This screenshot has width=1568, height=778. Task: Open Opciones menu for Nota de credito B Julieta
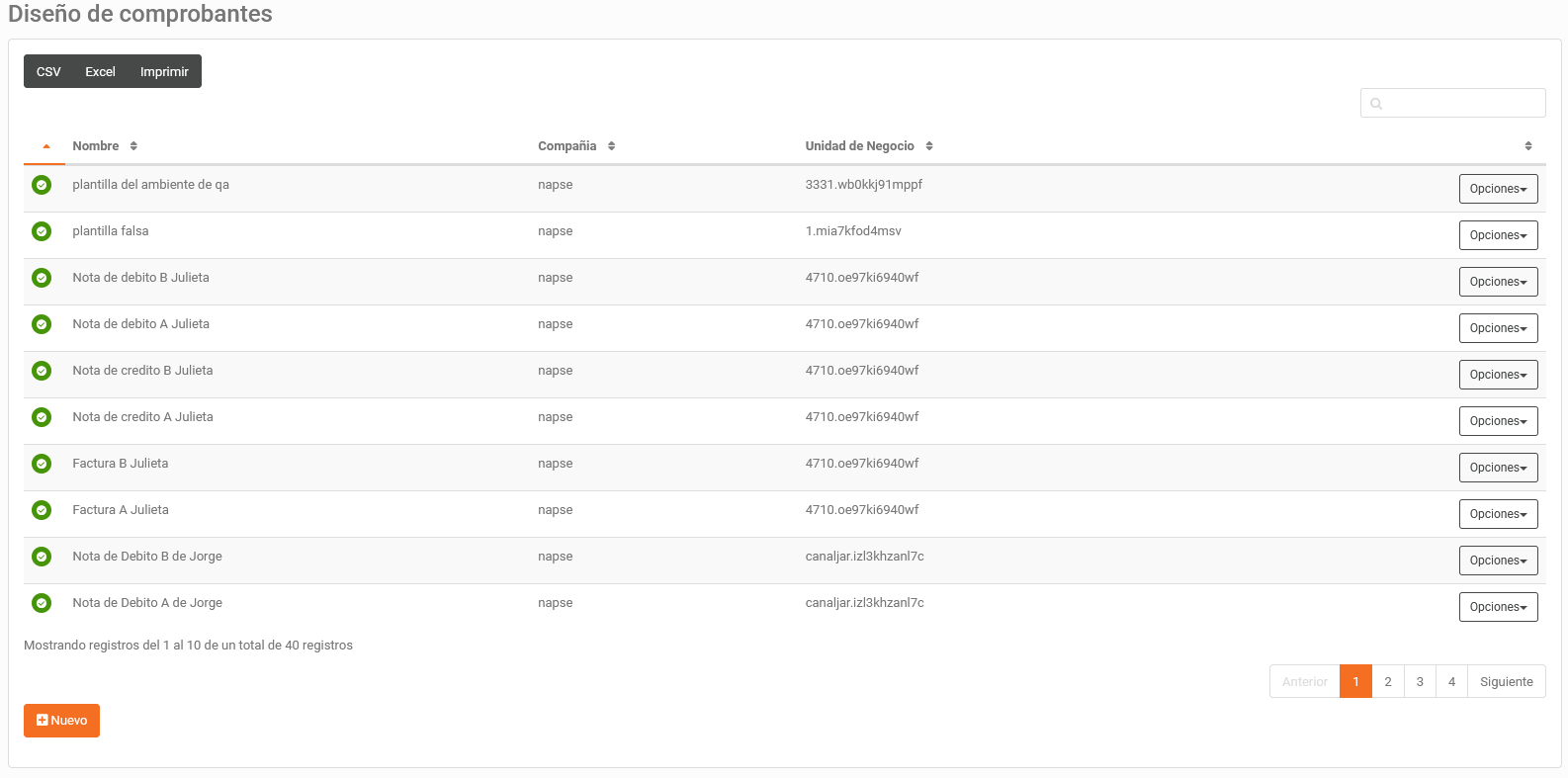click(x=1498, y=375)
